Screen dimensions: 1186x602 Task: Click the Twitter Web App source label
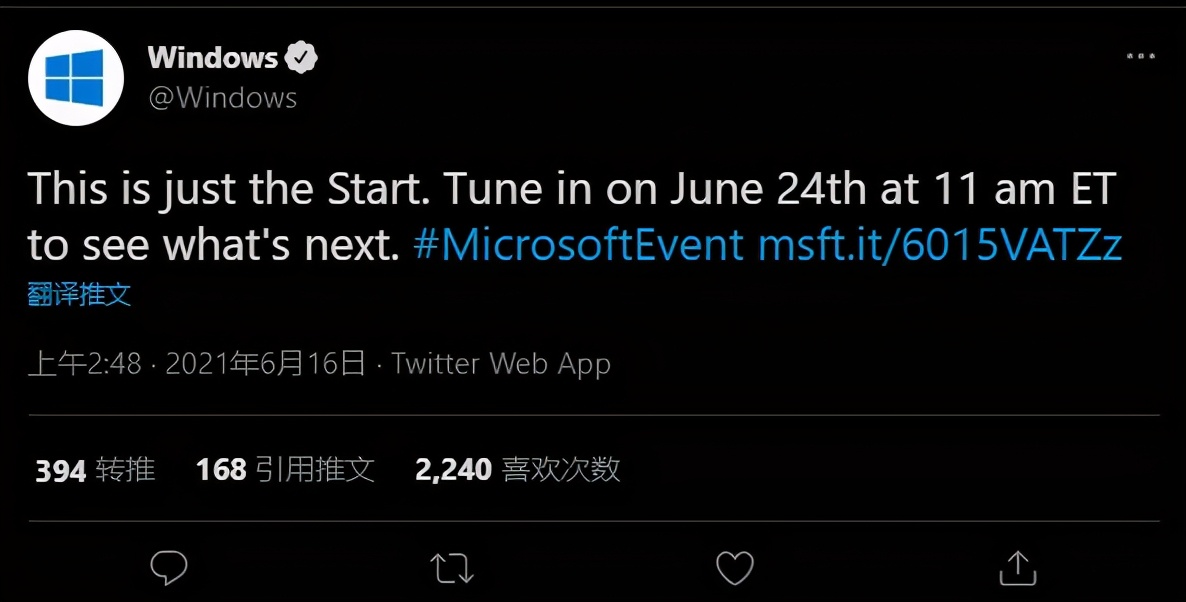tap(500, 363)
